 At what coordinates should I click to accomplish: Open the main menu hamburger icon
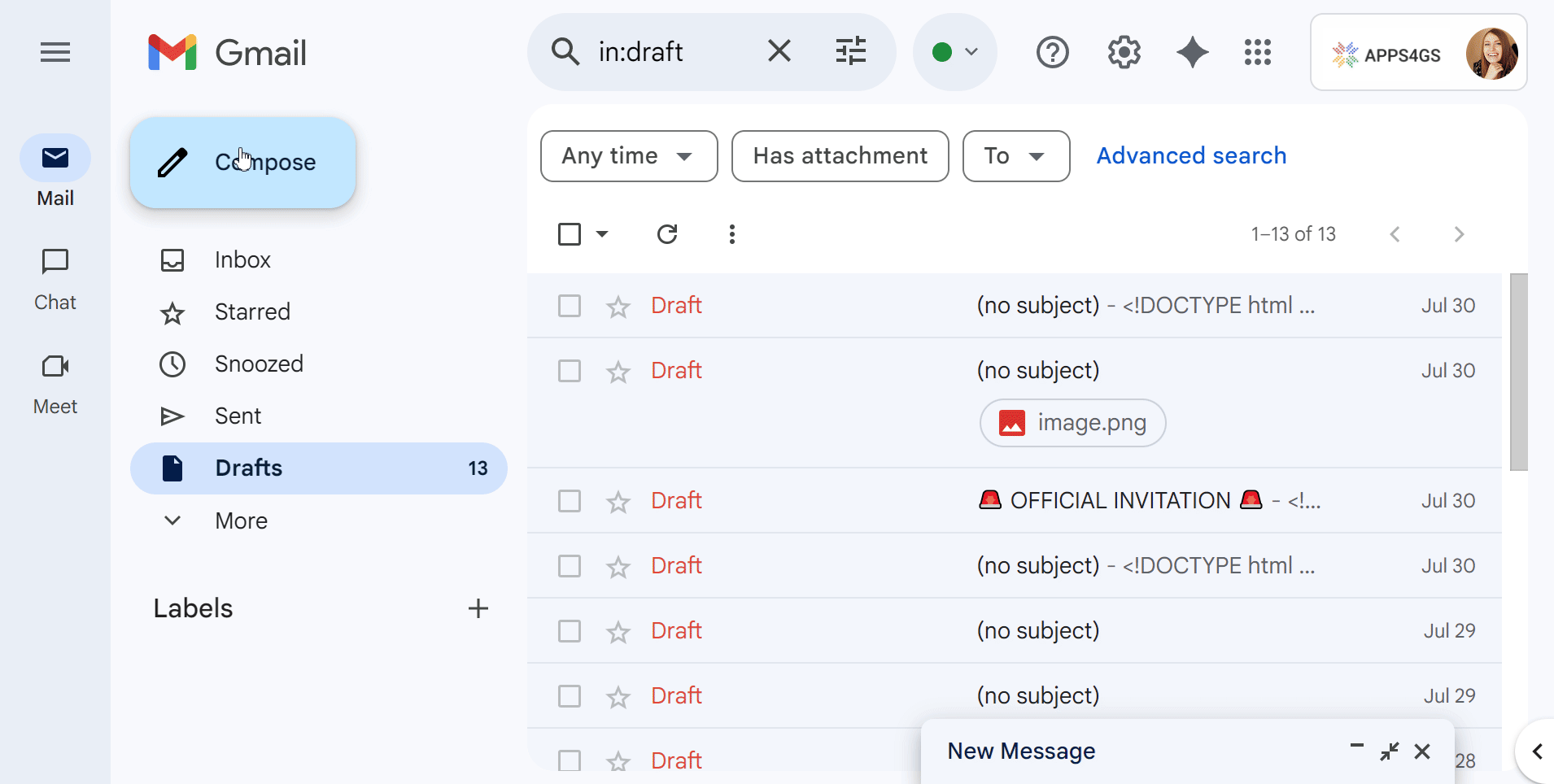point(55,53)
